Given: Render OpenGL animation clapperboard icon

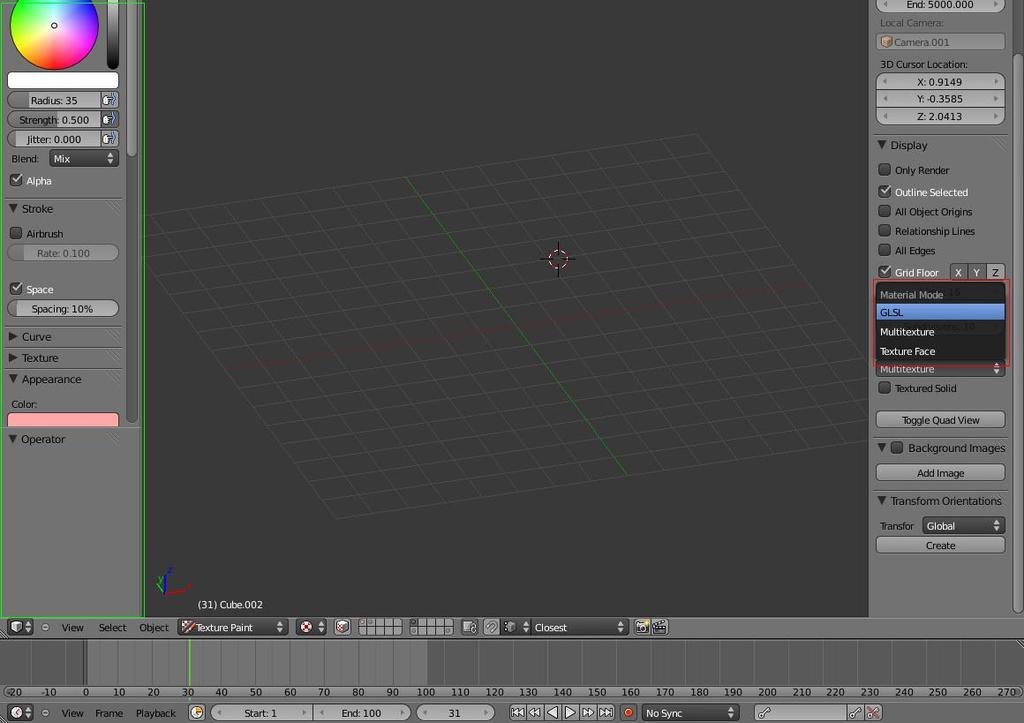Looking at the screenshot, I should point(660,627).
